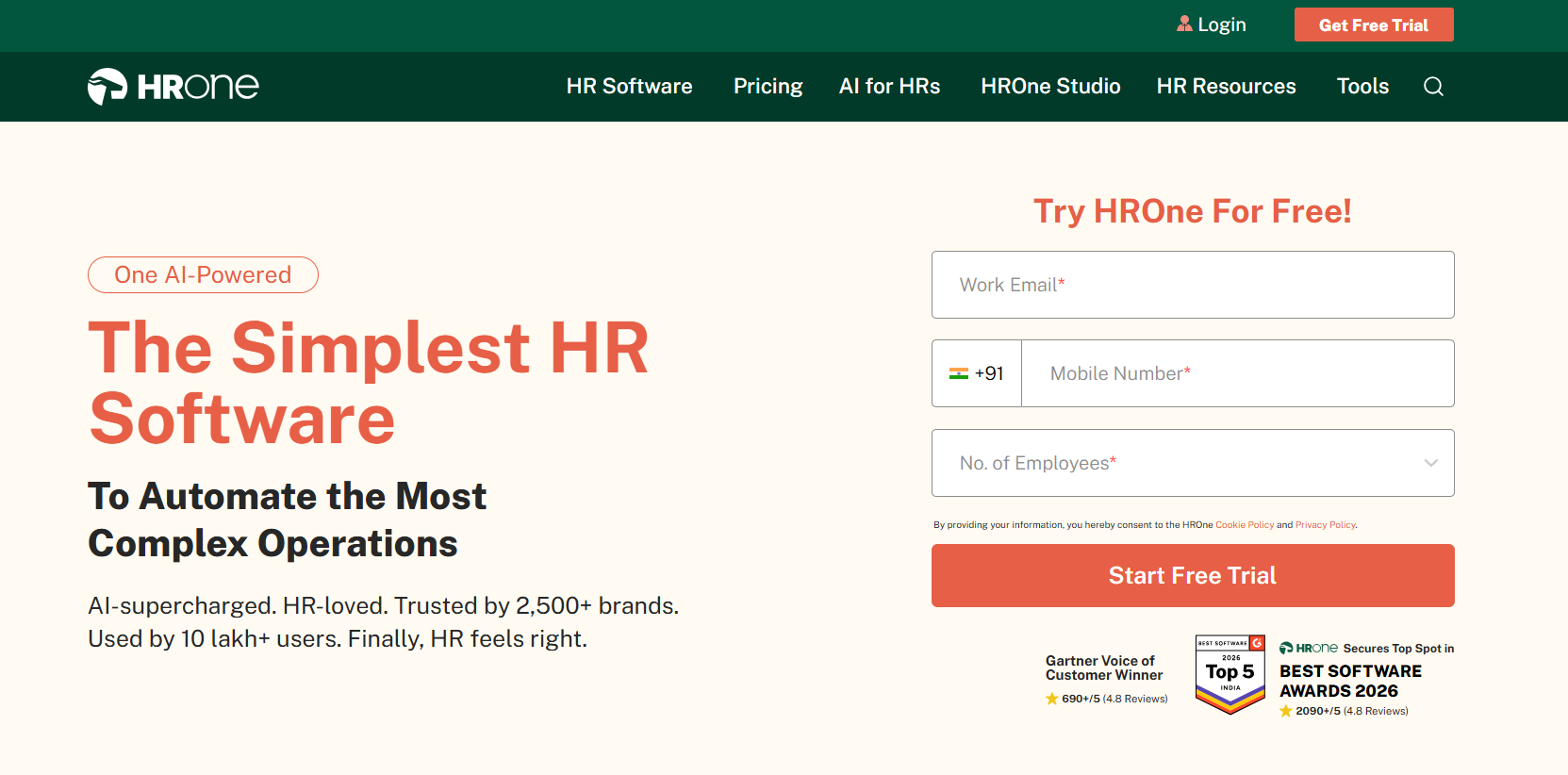This screenshot has height=775, width=1568.
Task: Submit with Start Free Trial button
Action: click(1193, 575)
